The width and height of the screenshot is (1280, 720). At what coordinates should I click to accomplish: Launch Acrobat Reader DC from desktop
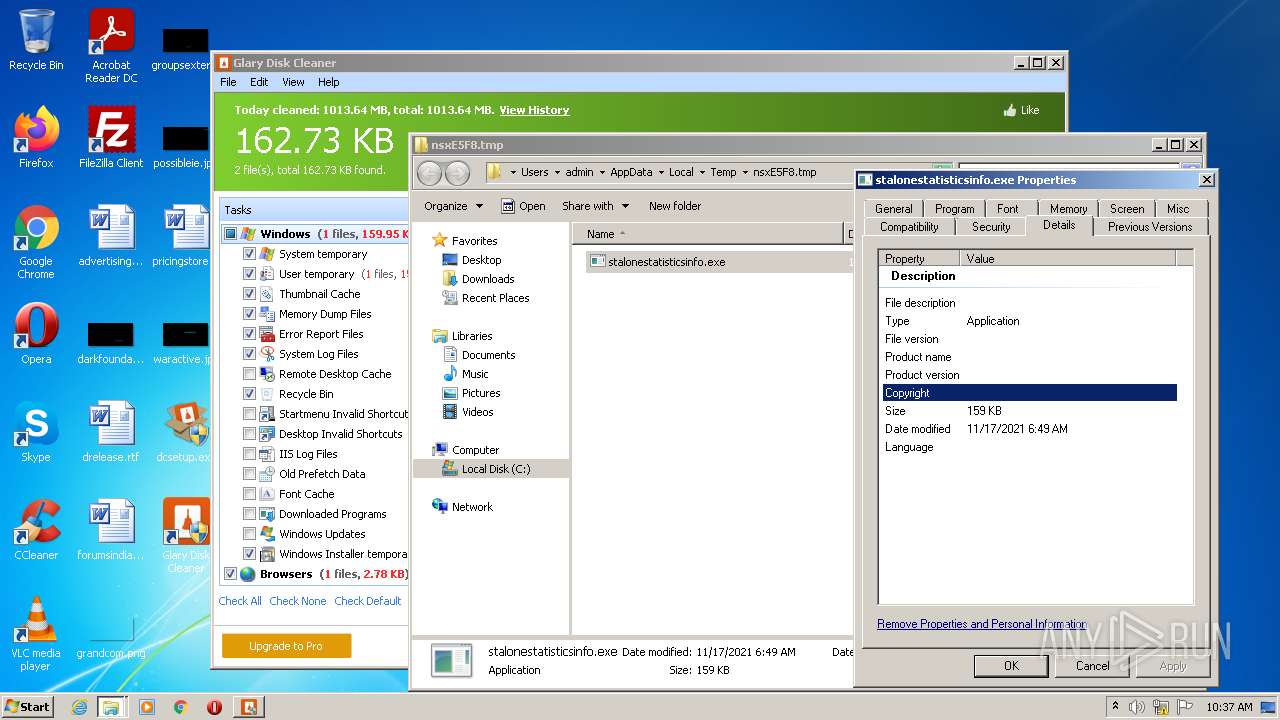point(111,45)
